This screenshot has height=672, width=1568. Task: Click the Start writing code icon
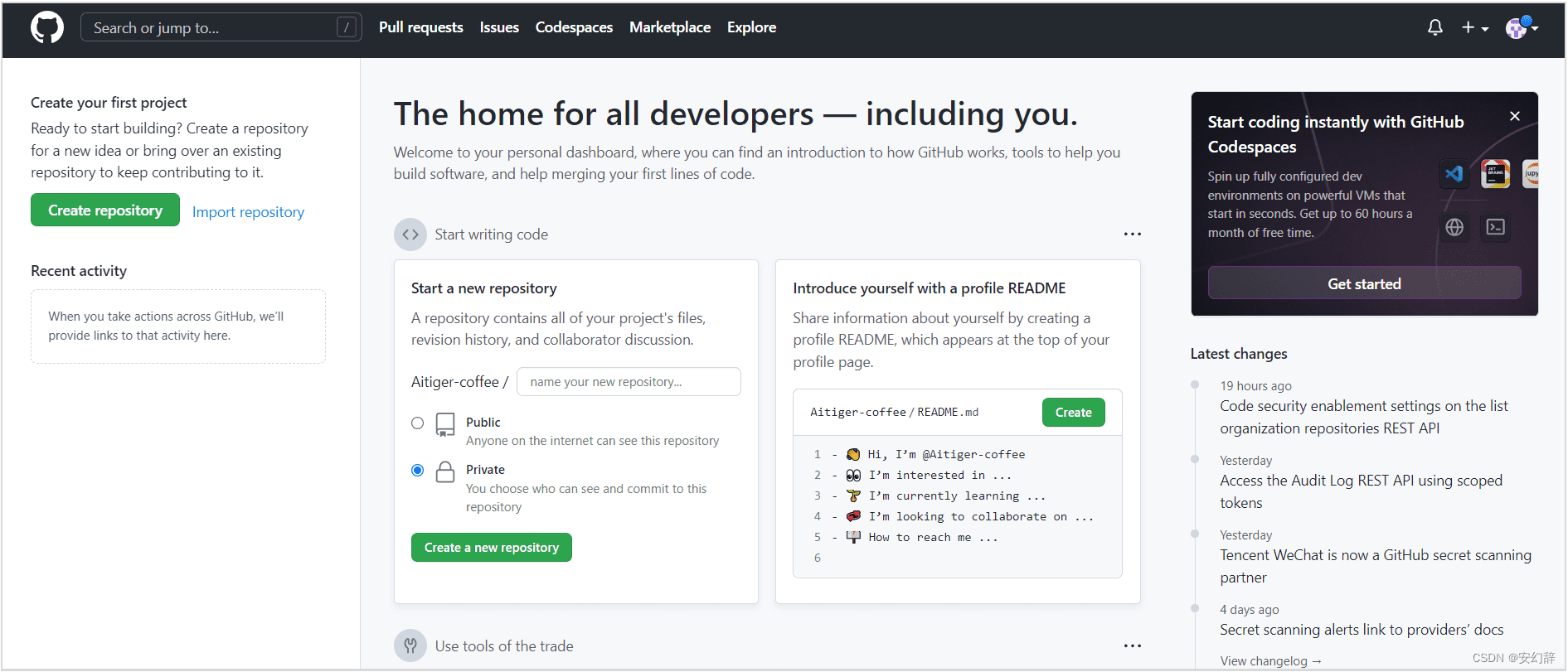click(x=410, y=234)
